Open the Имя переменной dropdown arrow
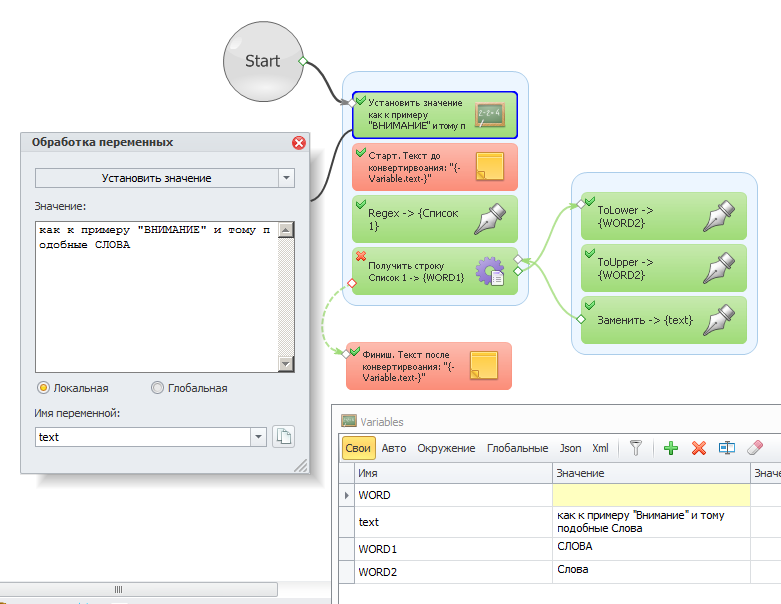Screen dimensions: 781x604 click(x=258, y=437)
